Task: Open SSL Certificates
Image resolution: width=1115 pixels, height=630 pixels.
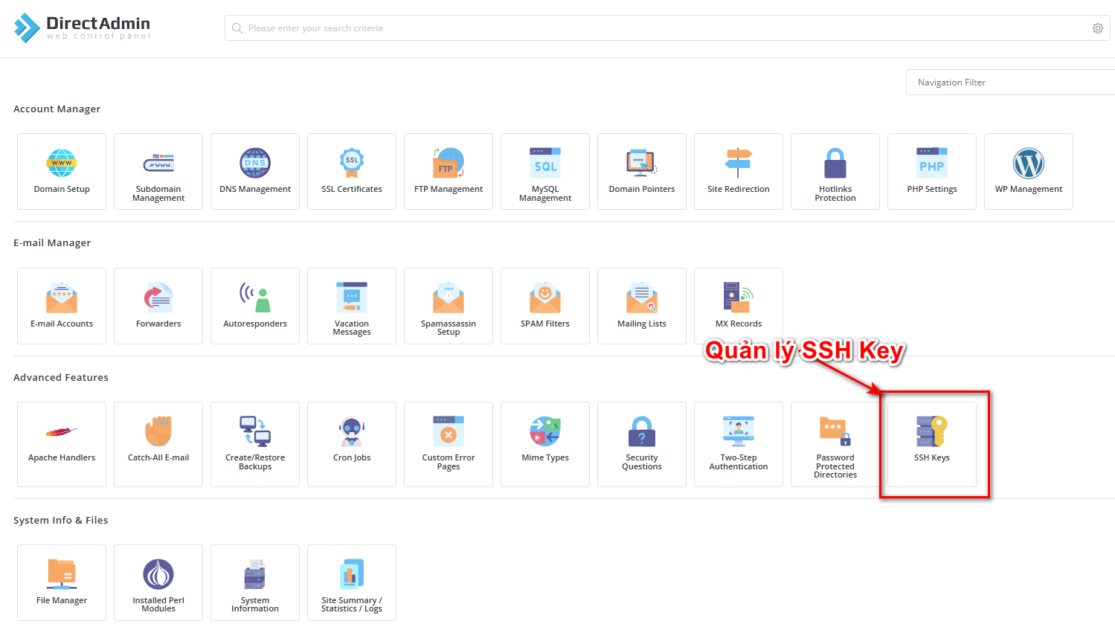Action: [x=352, y=171]
